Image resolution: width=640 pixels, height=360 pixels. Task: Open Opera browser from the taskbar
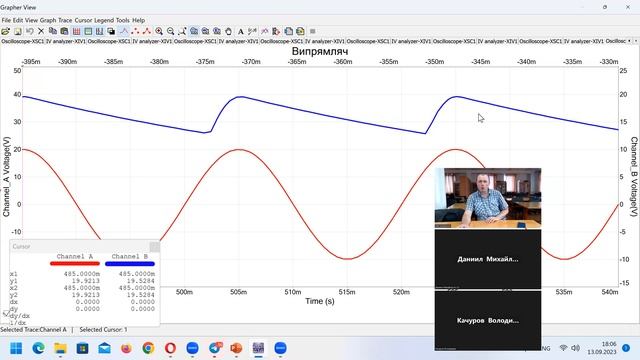(x=171, y=348)
